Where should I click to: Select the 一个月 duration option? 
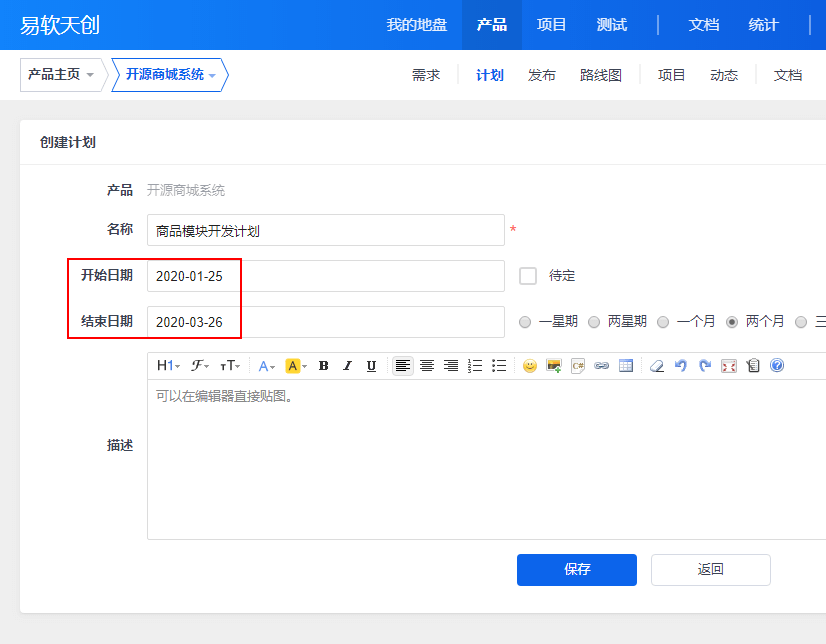(663, 322)
